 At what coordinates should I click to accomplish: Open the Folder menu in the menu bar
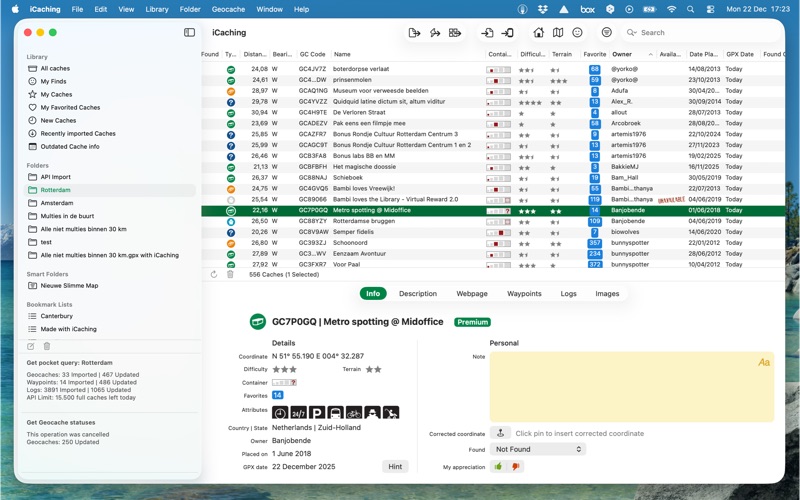coord(190,9)
